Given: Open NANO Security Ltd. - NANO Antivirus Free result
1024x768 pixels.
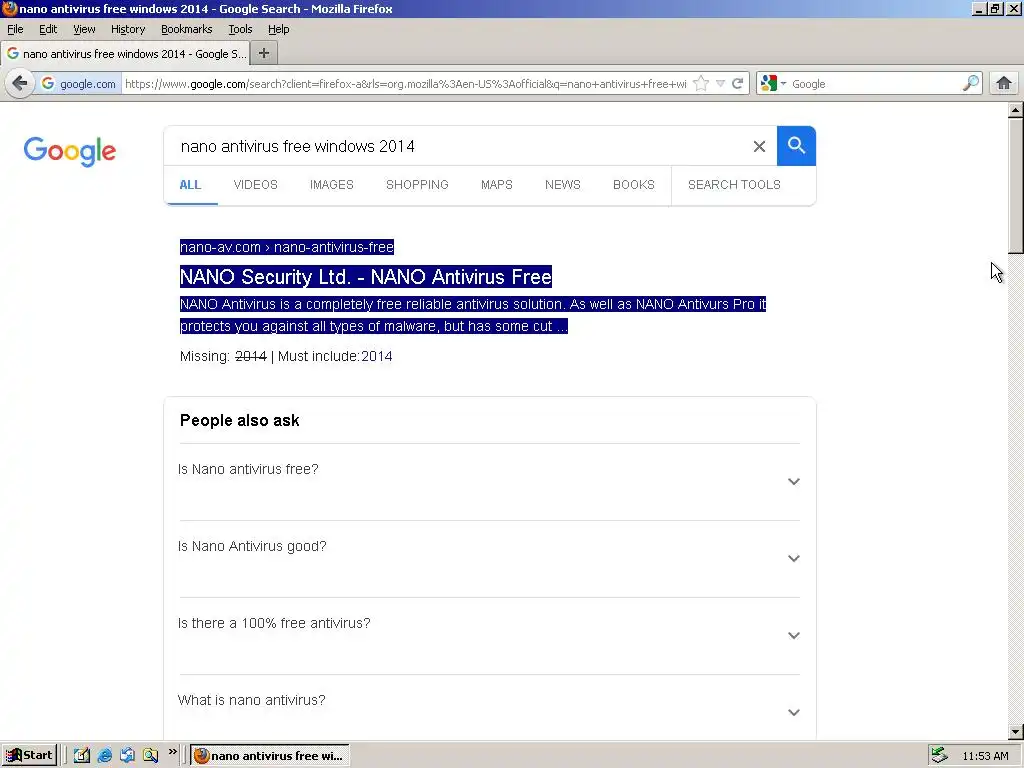Looking at the screenshot, I should coord(366,276).
